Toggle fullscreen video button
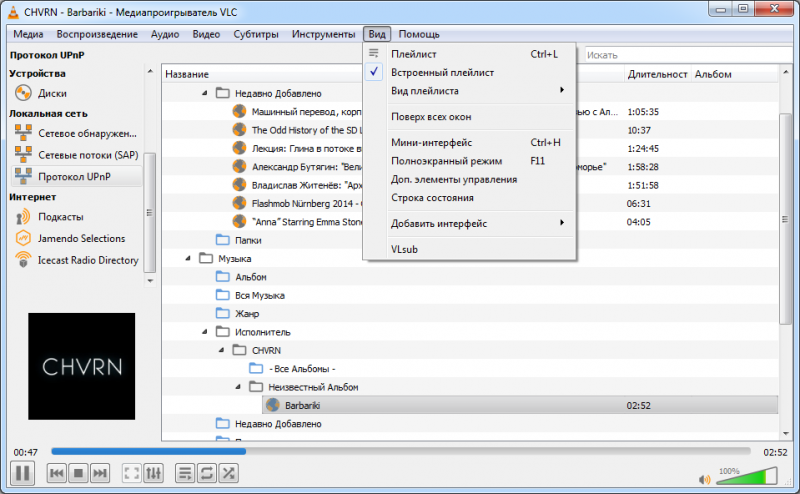 [x=132, y=473]
